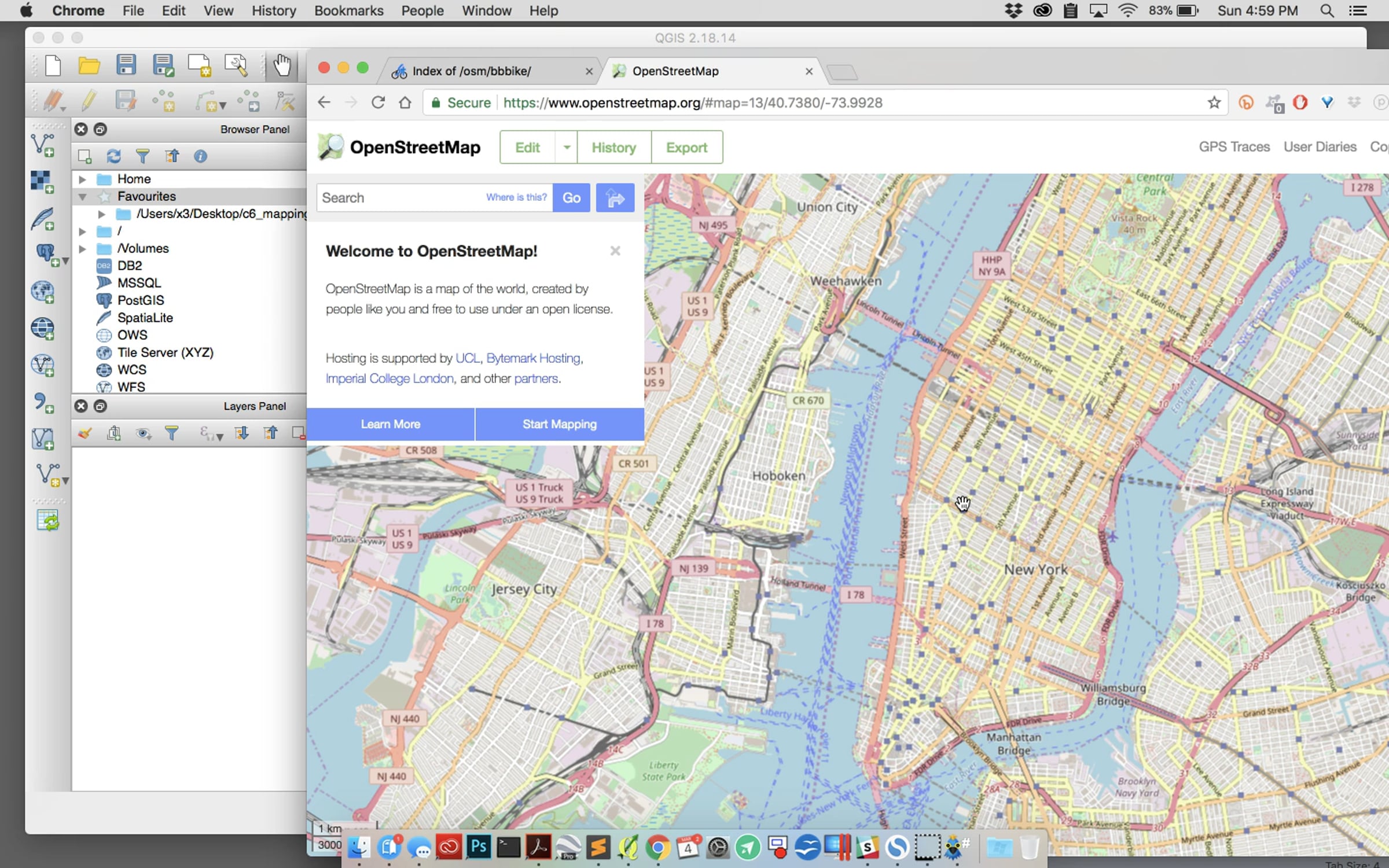Select the QGIS Pan Map hand tool

pyautogui.click(x=282, y=65)
